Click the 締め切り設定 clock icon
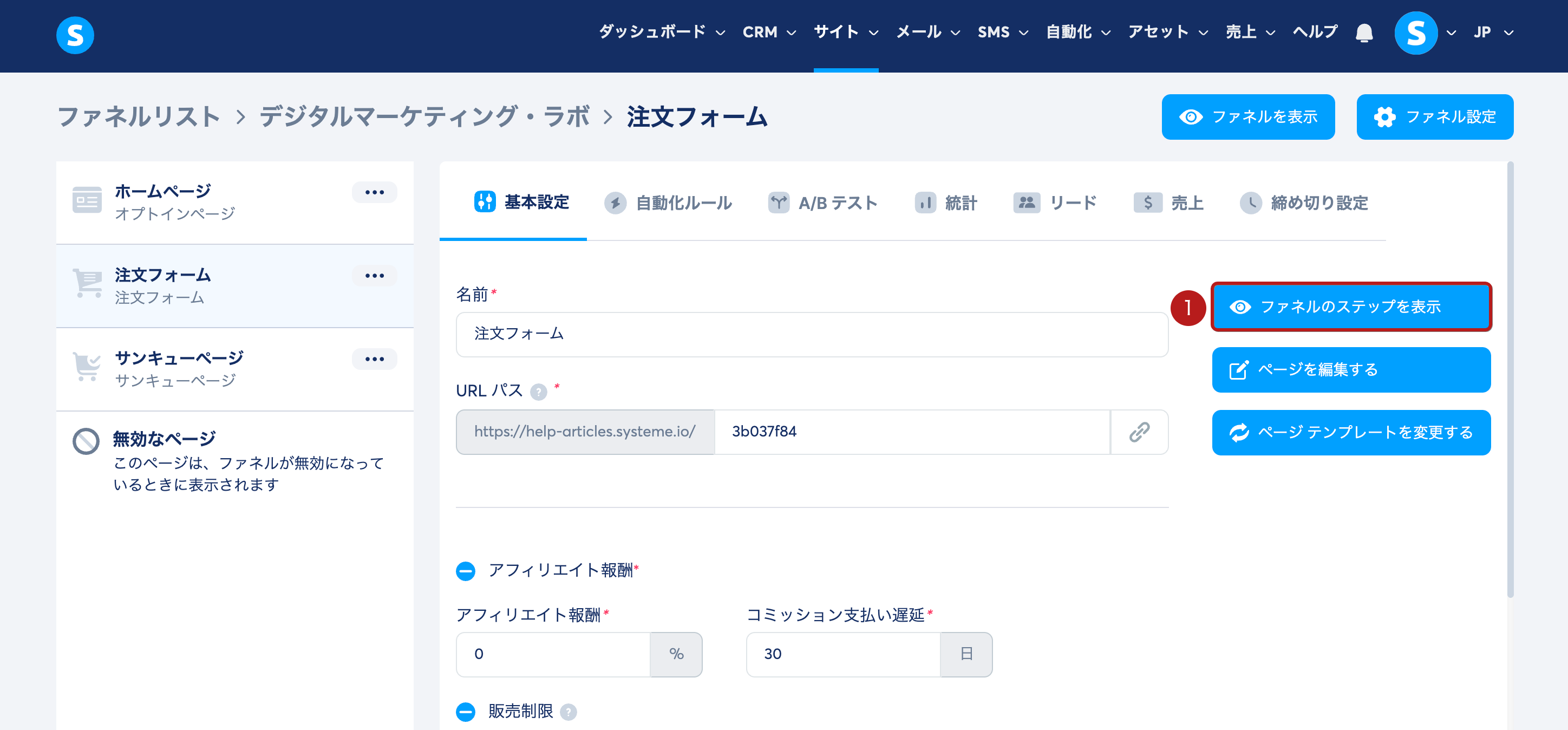This screenshot has width=1568, height=730. pyautogui.click(x=1251, y=203)
